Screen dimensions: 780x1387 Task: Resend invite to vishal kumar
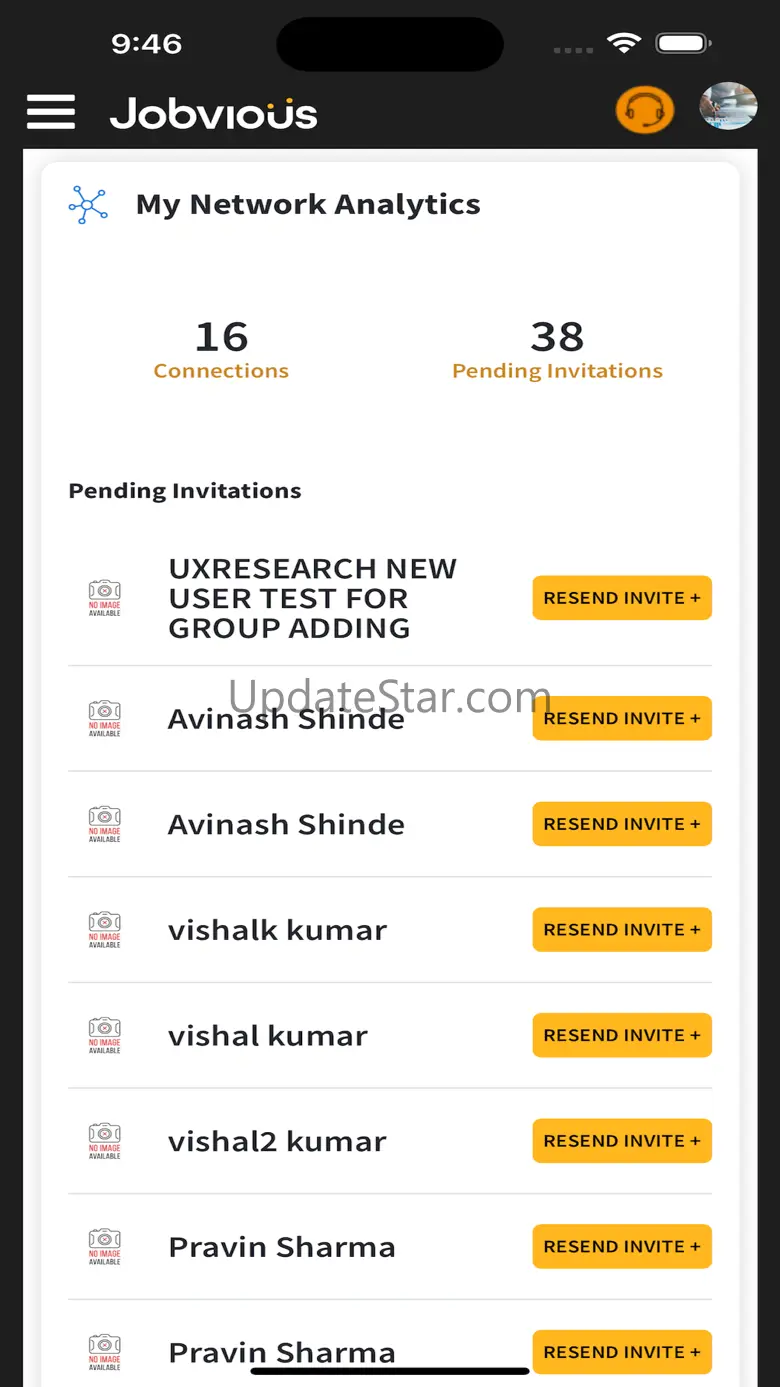(621, 1035)
